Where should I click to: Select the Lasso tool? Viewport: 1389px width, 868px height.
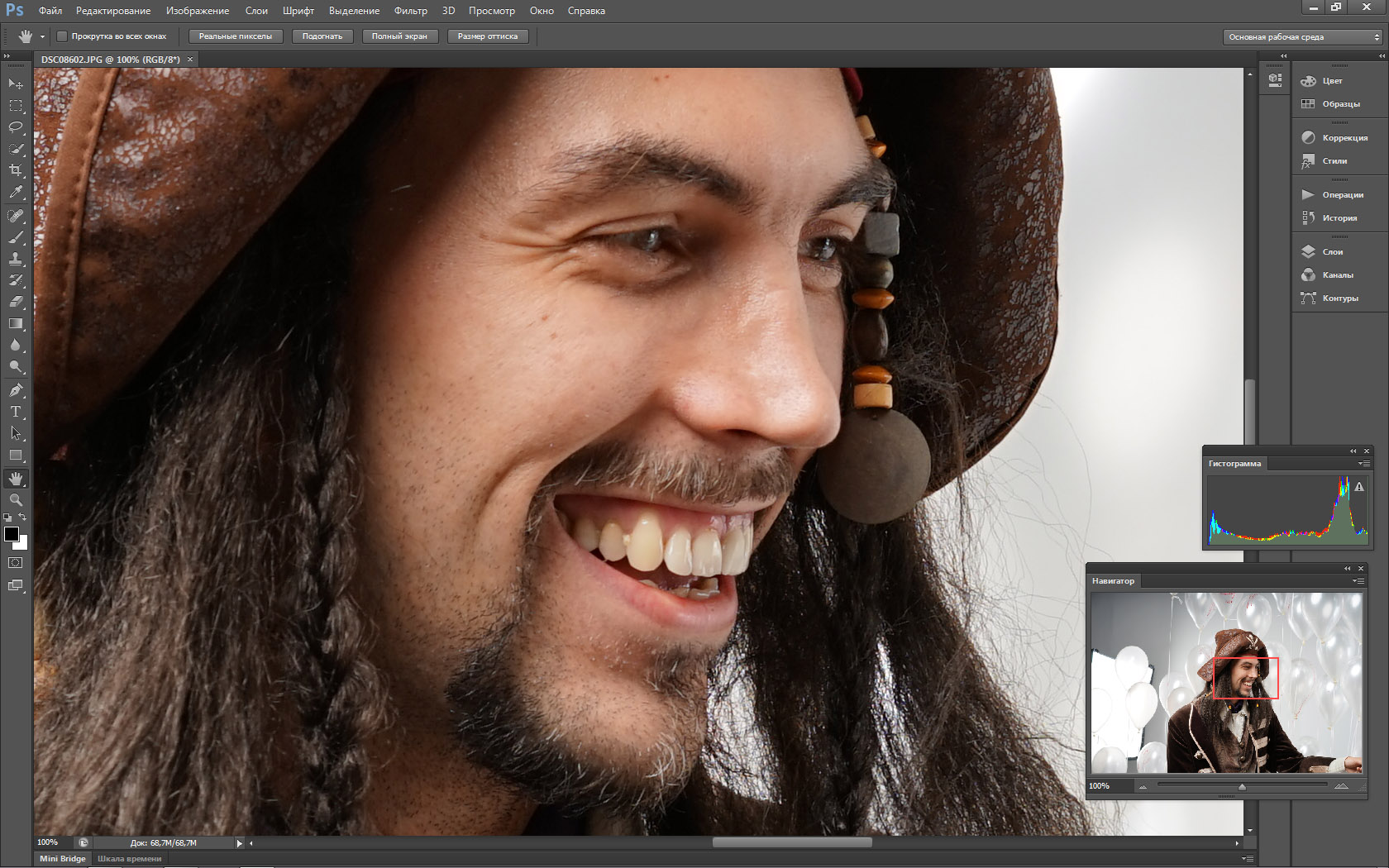tap(16, 127)
